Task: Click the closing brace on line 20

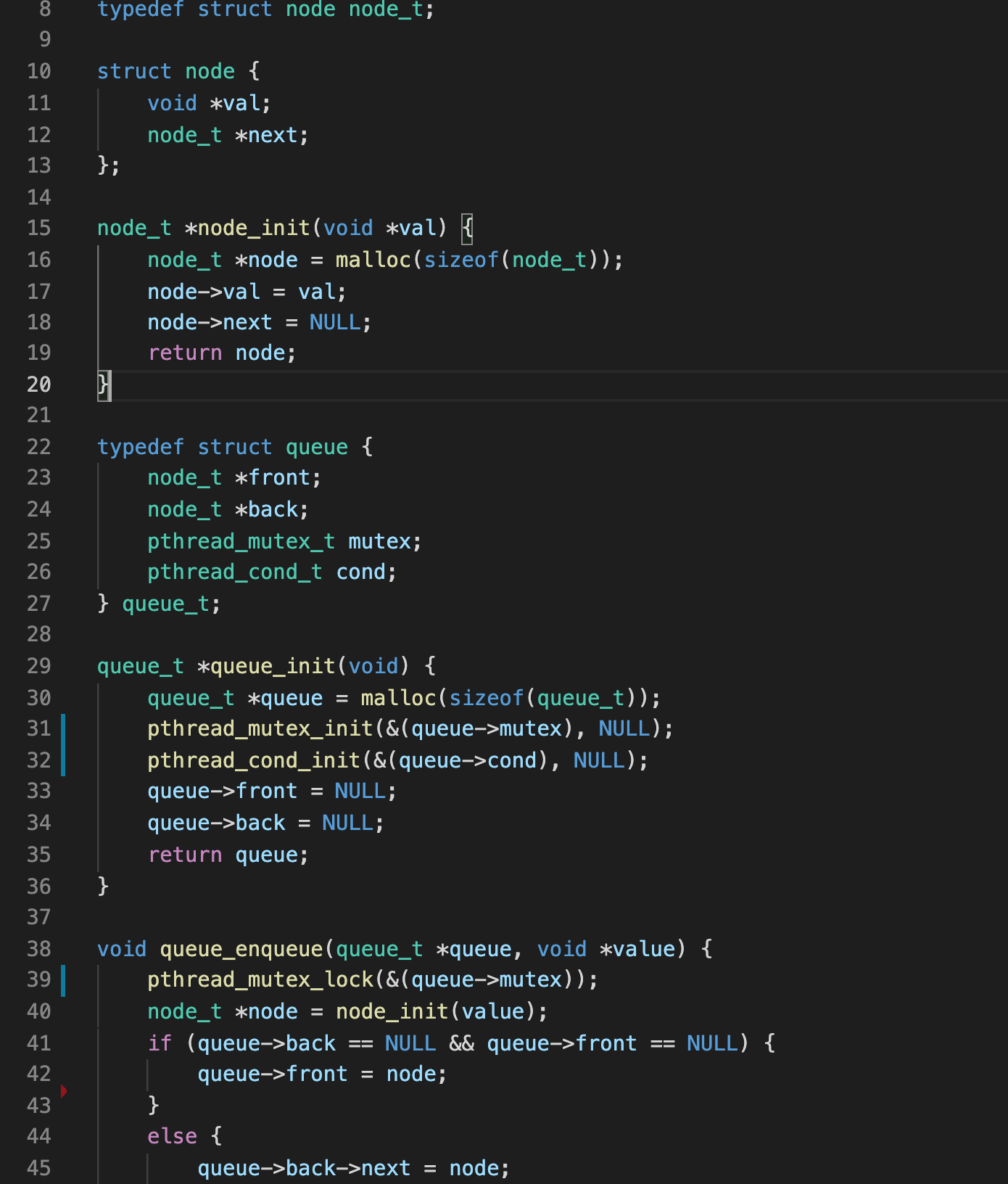Action: (103, 385)
